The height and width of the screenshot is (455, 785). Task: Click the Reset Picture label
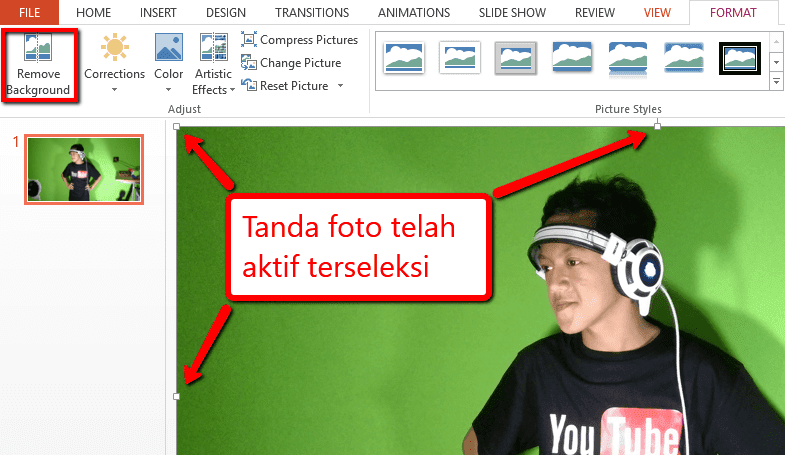click(294, 86)
